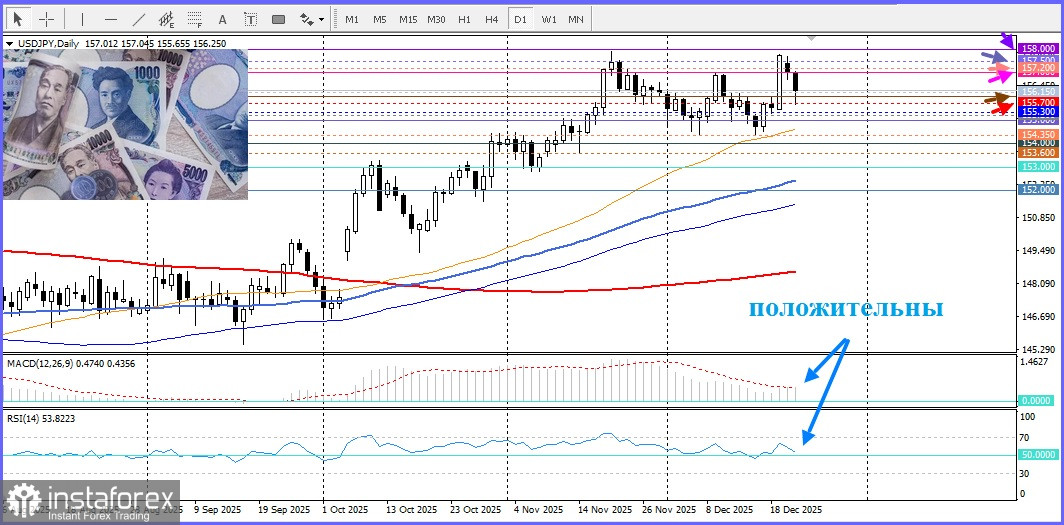The height and width of the screenshot is (525, 1064).
Task: Click the chart shift triangle marker
Action: [811, 38]
